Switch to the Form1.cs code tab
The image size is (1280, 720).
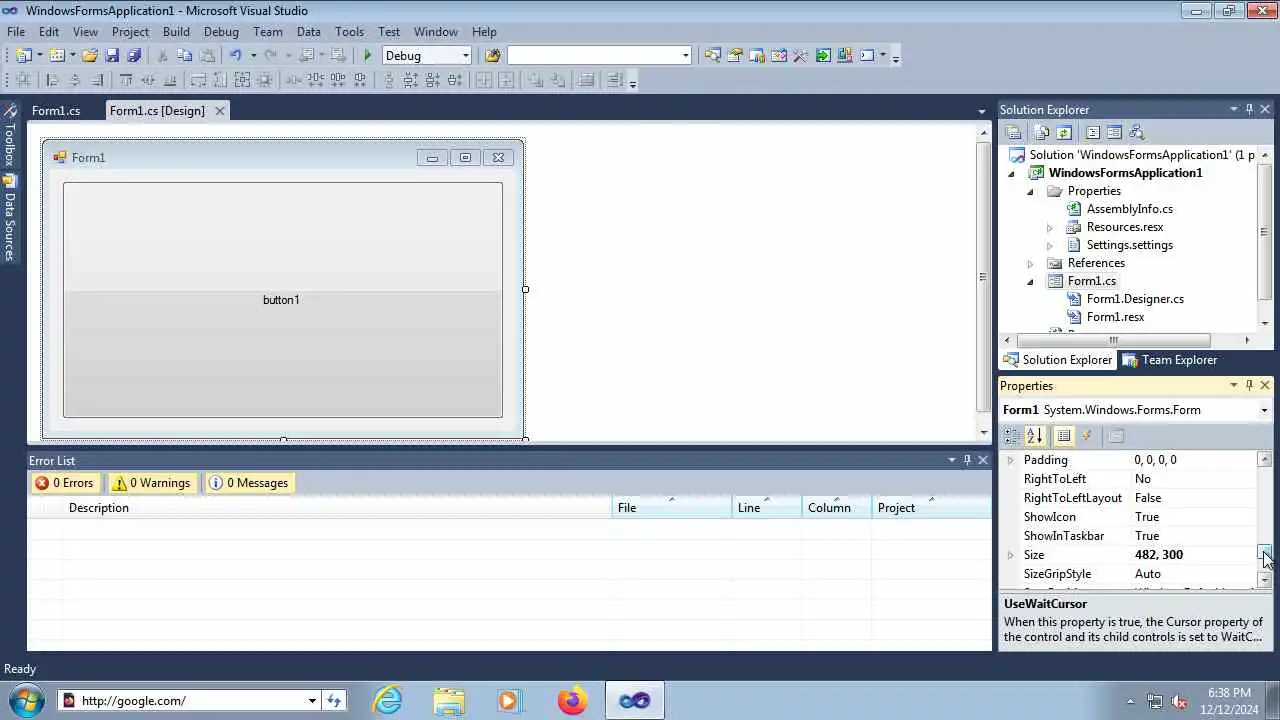(x=56, y=111)
